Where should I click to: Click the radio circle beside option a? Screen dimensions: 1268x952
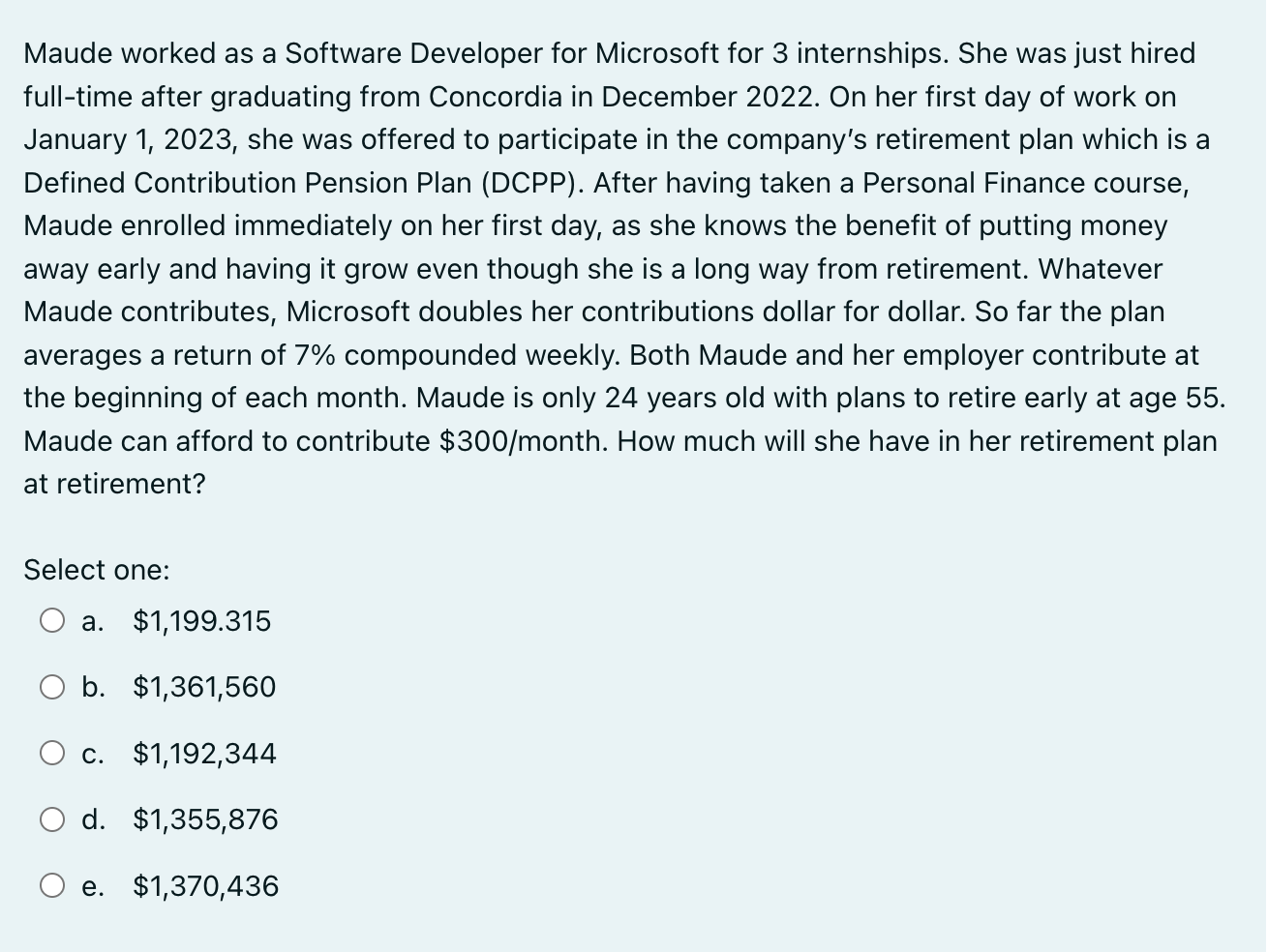point(53,620)
